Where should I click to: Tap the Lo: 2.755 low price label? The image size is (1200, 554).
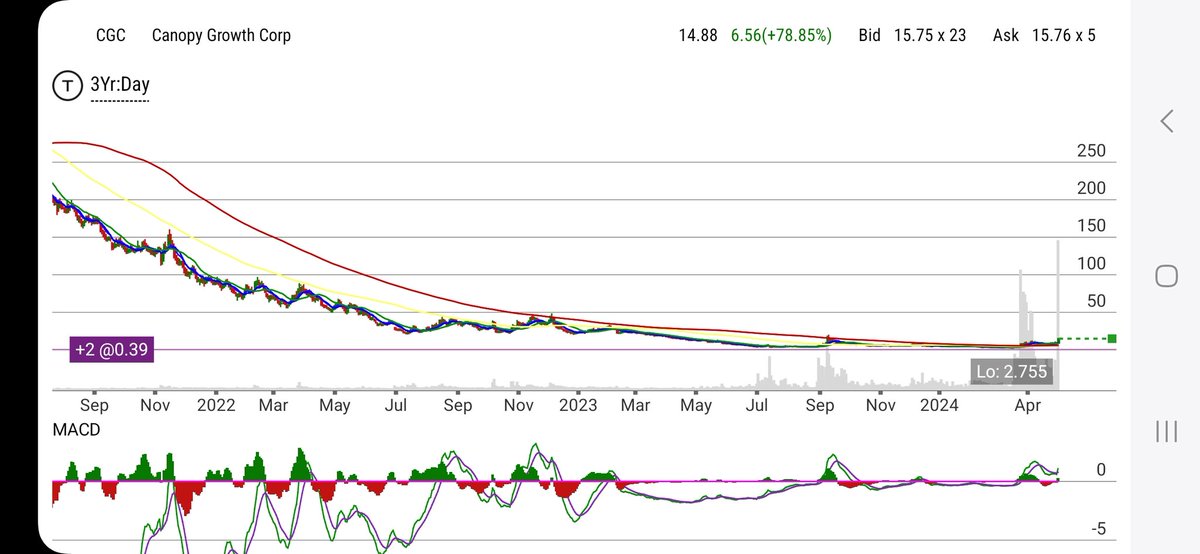point(1012,374)
